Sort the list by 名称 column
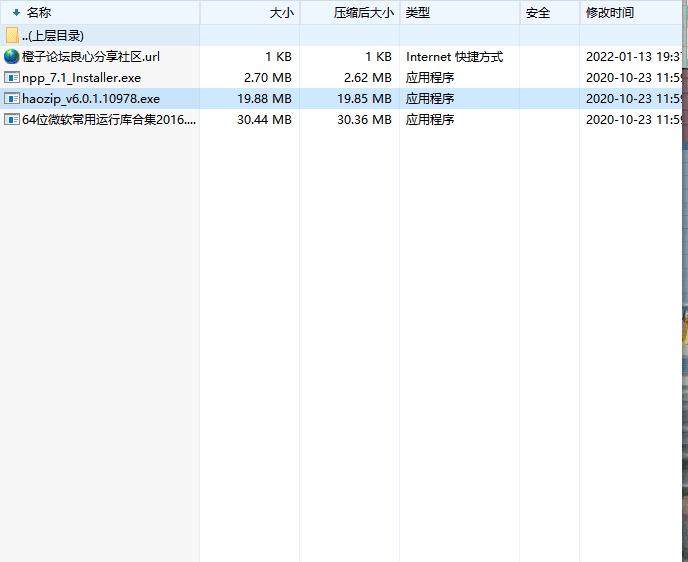The image size is (688, 562). tap(40, 13)
